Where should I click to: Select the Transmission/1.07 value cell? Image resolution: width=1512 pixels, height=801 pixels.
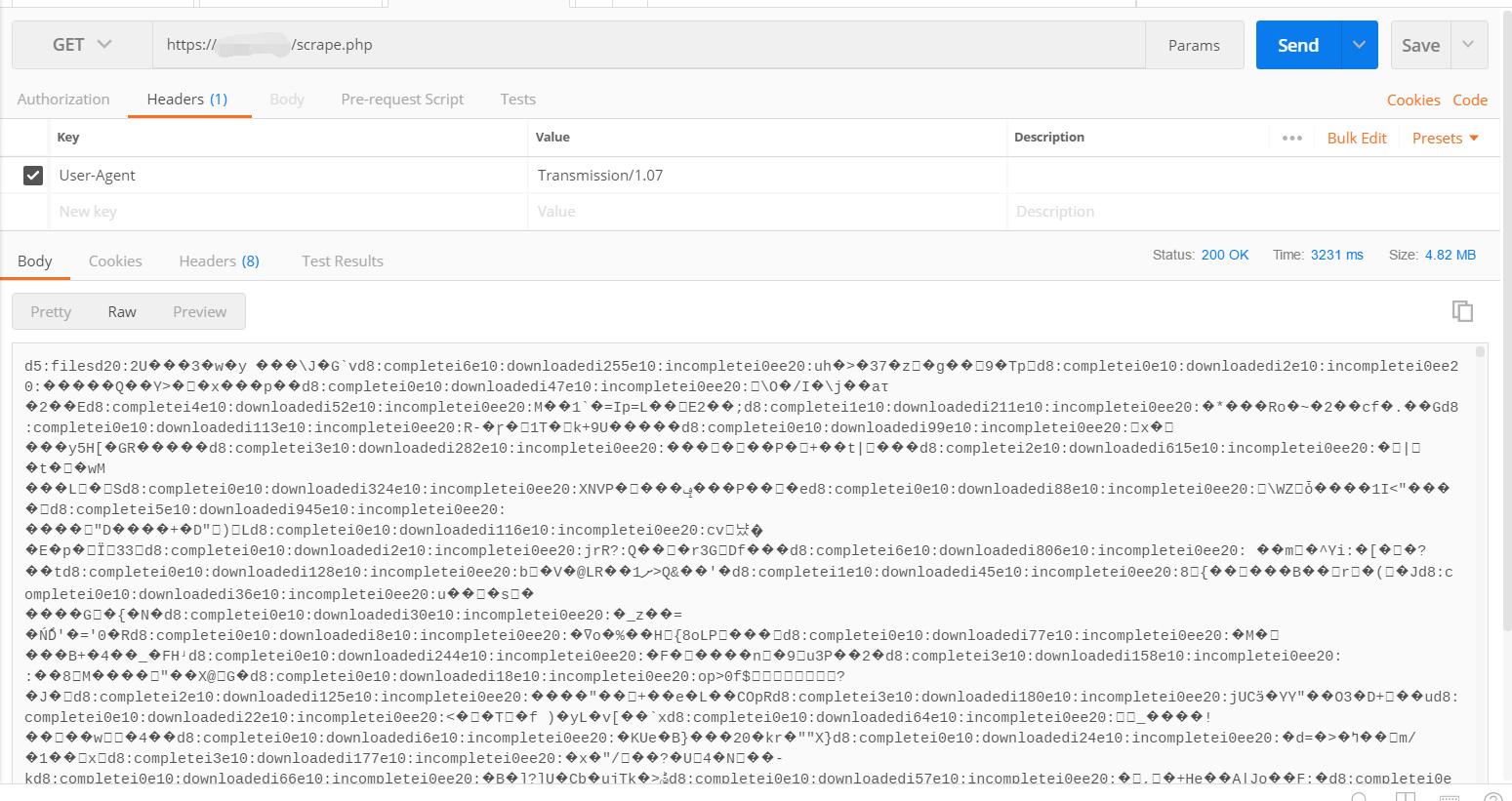pos(767,176)
